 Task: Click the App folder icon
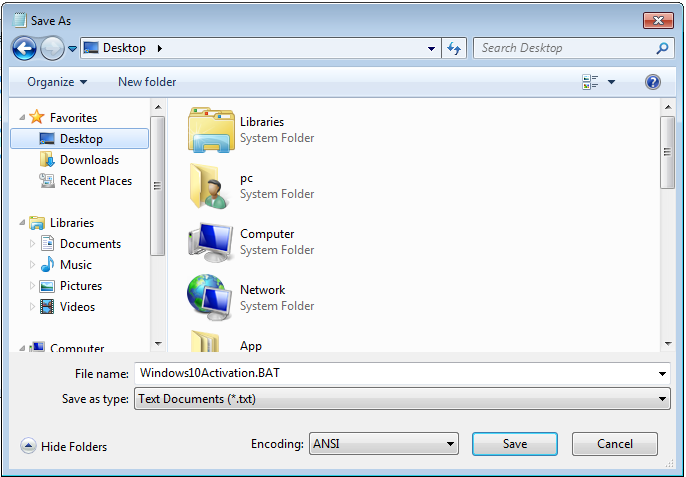[206, 341]
